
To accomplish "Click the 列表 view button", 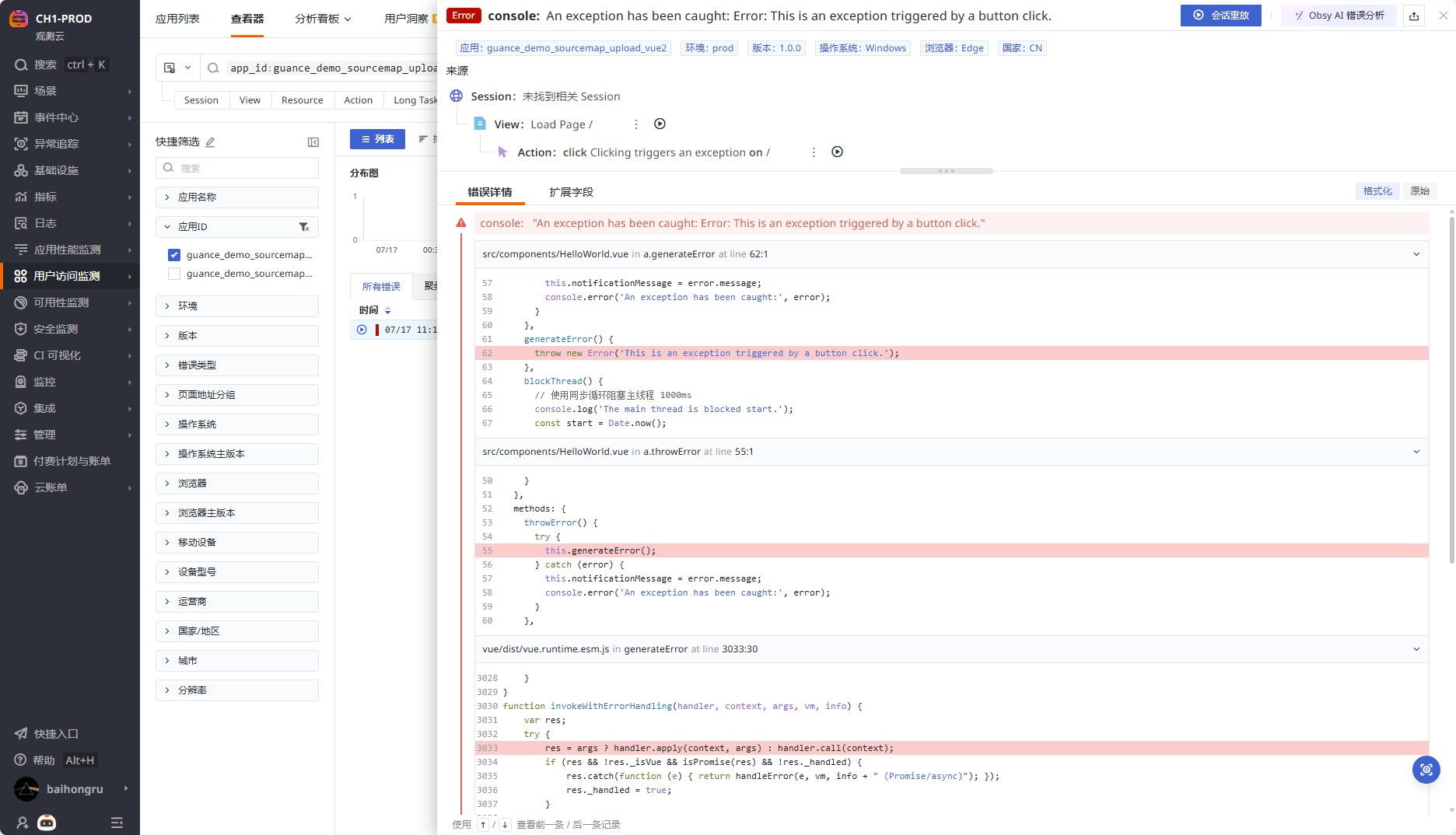I will [377, 139].
